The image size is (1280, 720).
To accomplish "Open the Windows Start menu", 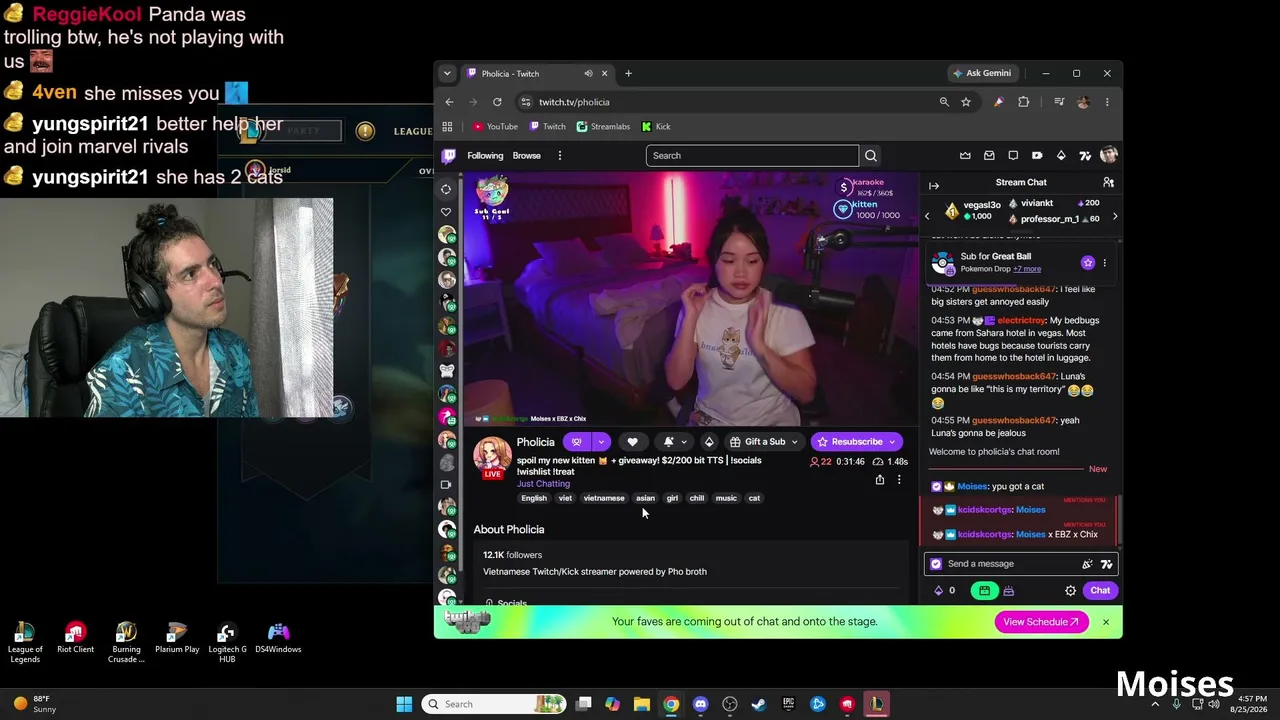I will 404,704.
